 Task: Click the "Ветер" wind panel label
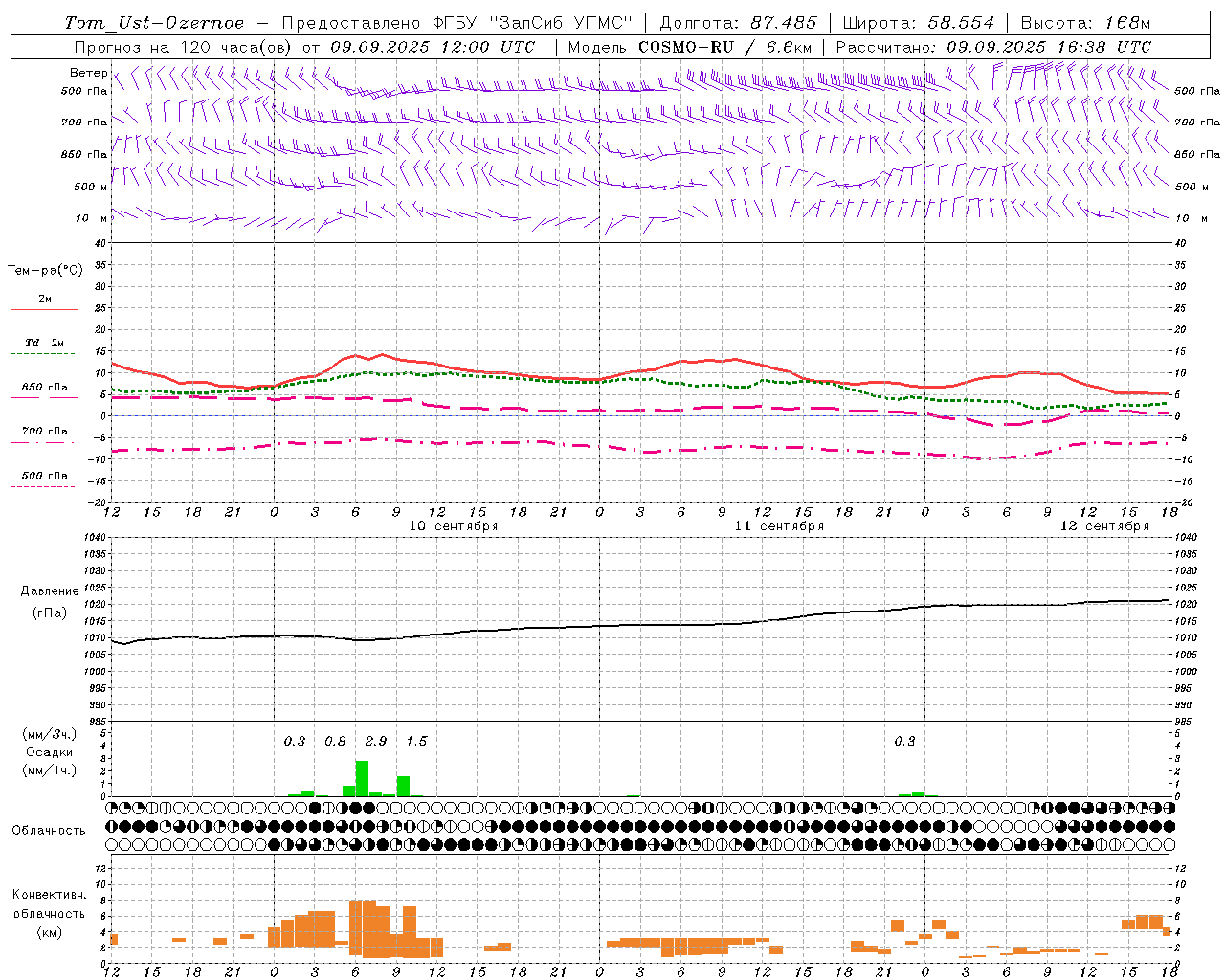coord(88,73)
